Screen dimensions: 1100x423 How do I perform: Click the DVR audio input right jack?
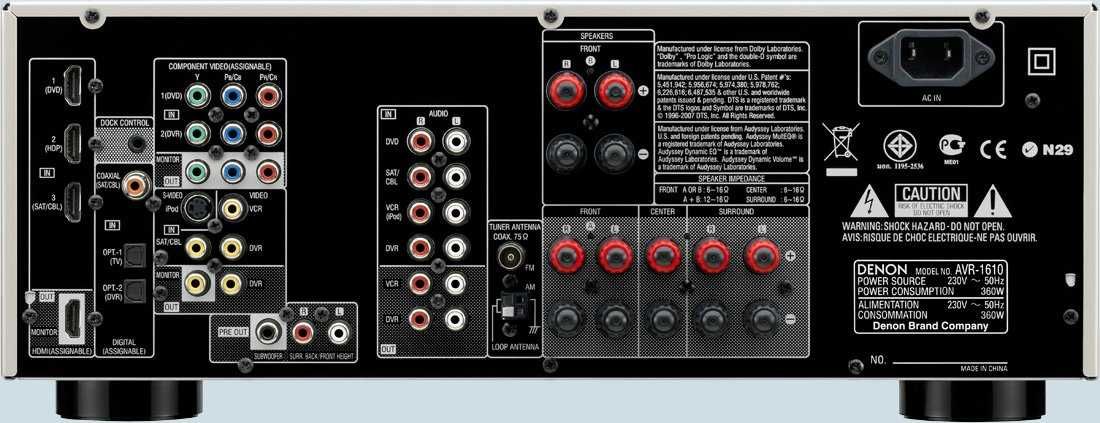point(420,247)
